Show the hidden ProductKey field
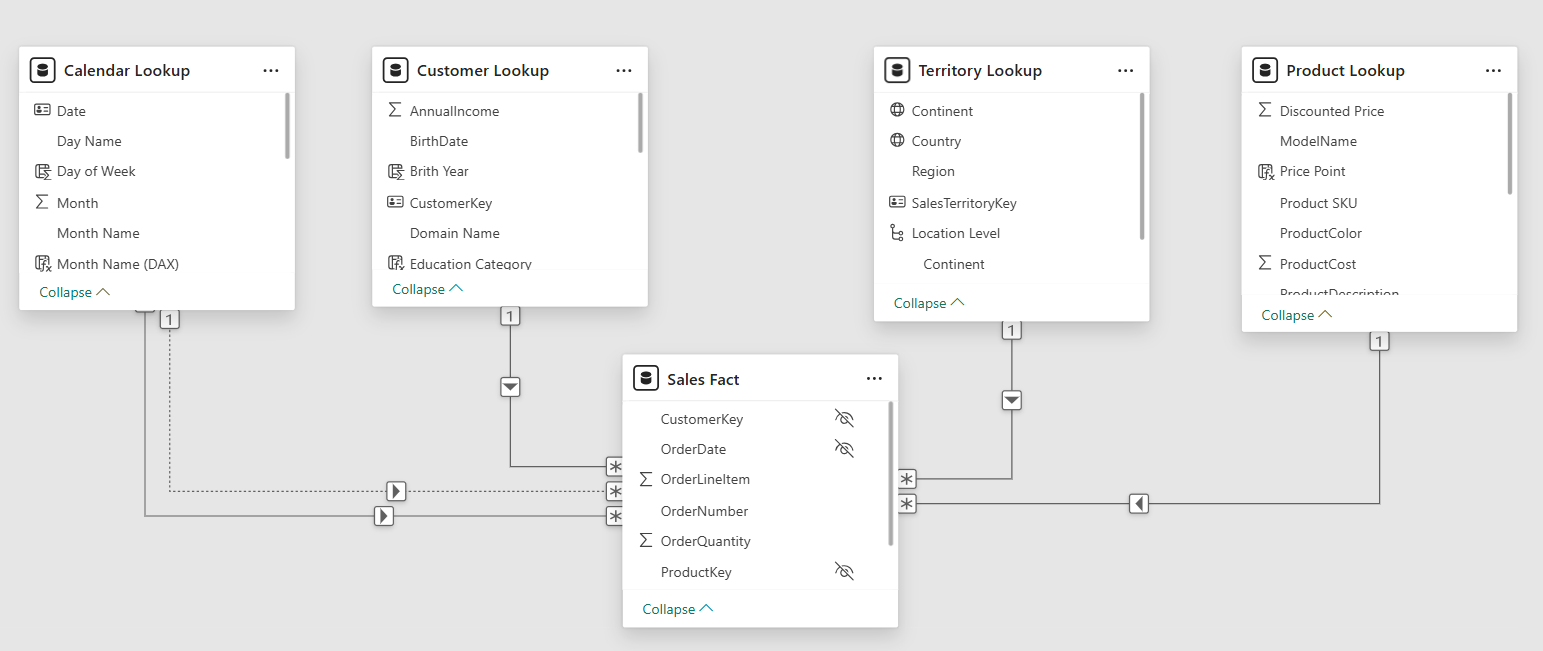The height and width of the screenshot is (651, 1543). (844, 571)
